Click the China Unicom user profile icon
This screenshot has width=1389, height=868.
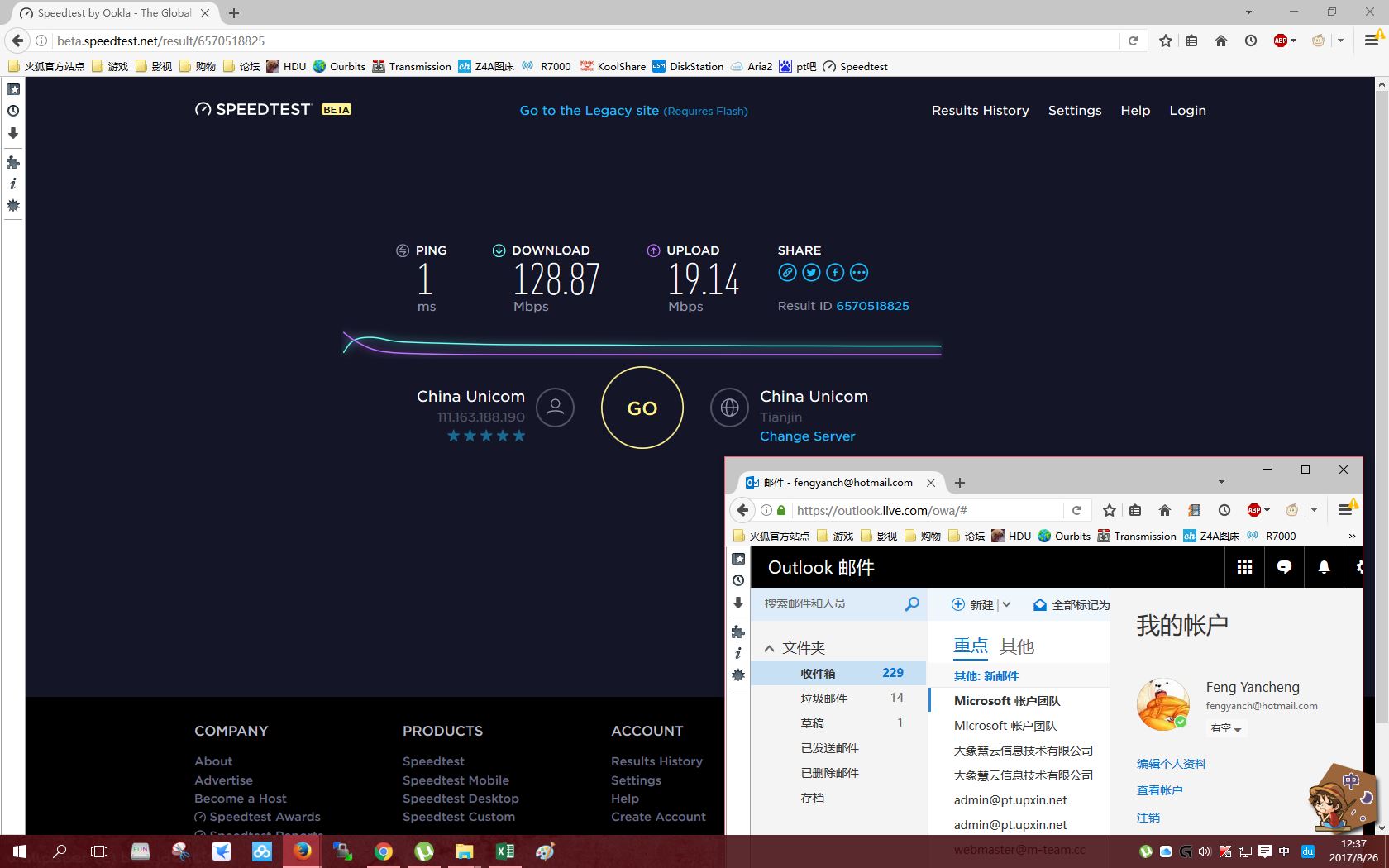pos(555,408)
